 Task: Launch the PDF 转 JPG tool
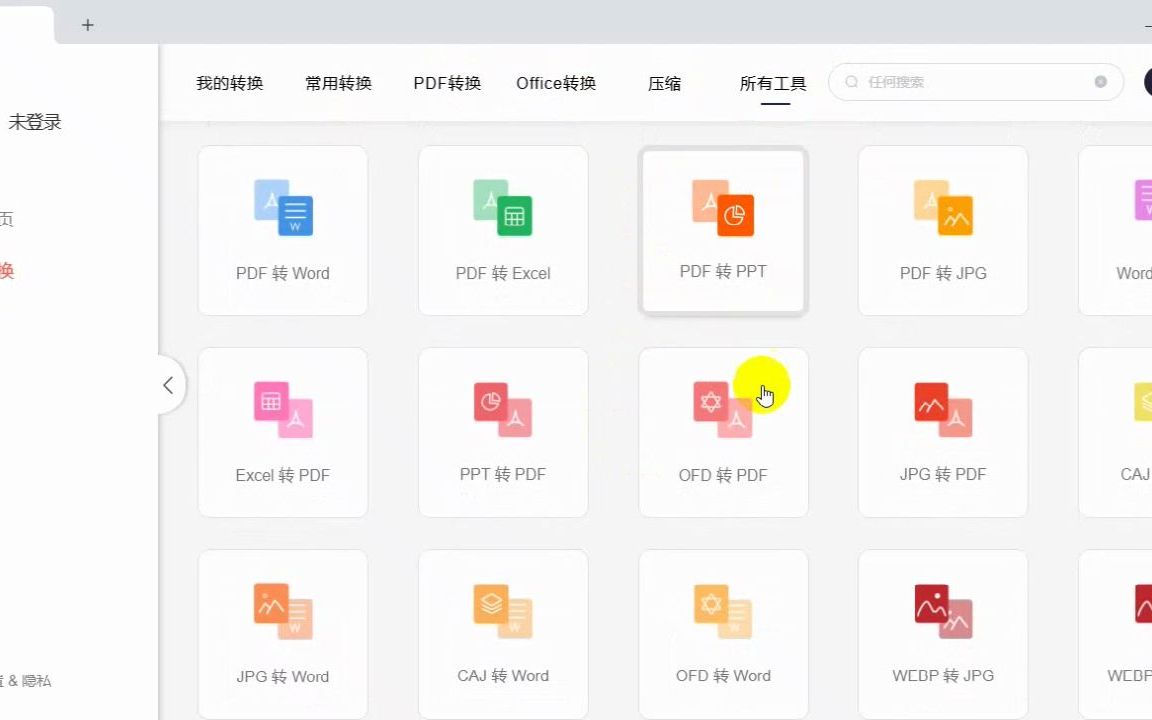(x=942, y=230)
